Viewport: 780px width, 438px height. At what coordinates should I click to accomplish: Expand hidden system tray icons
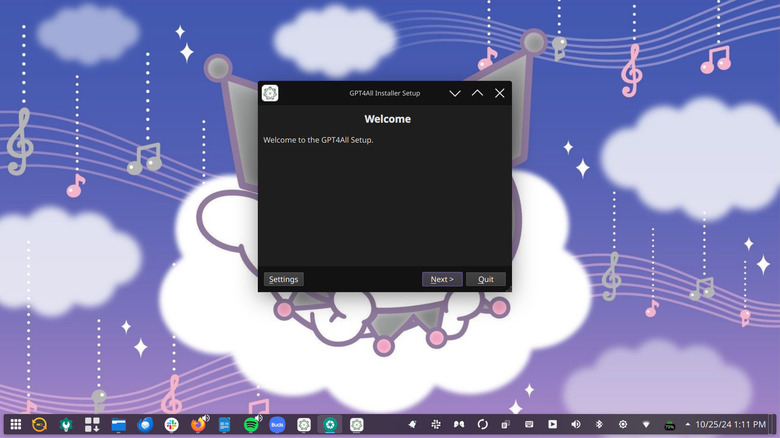tap(687, 425)
